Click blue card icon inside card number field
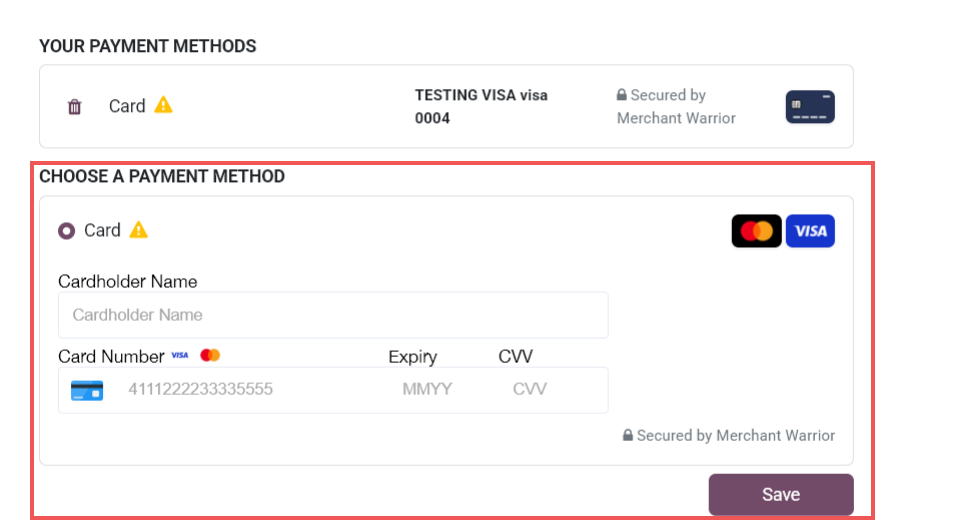Viewport: 968px width, 522px height. click(x=87, y=390)
